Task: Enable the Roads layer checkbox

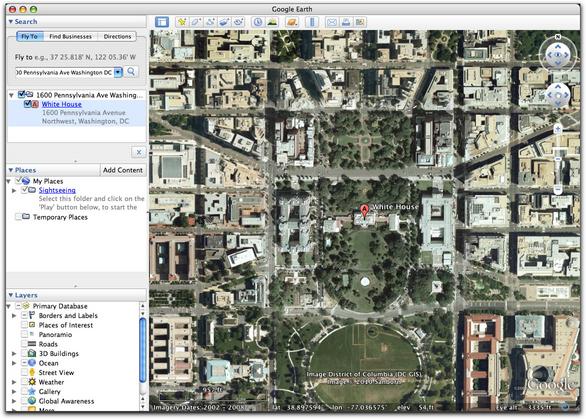Action: click(24, 344)
